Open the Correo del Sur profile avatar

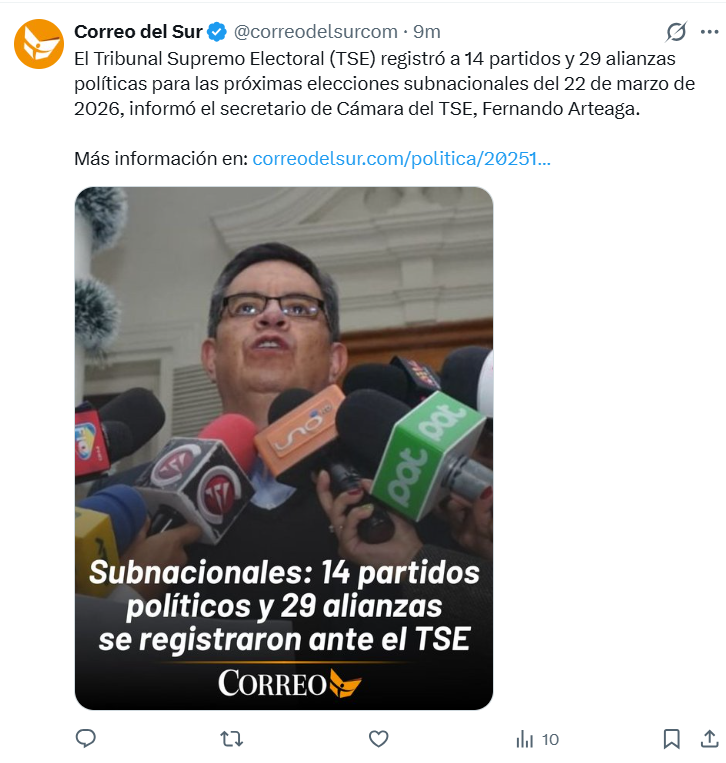click(39, 44)
